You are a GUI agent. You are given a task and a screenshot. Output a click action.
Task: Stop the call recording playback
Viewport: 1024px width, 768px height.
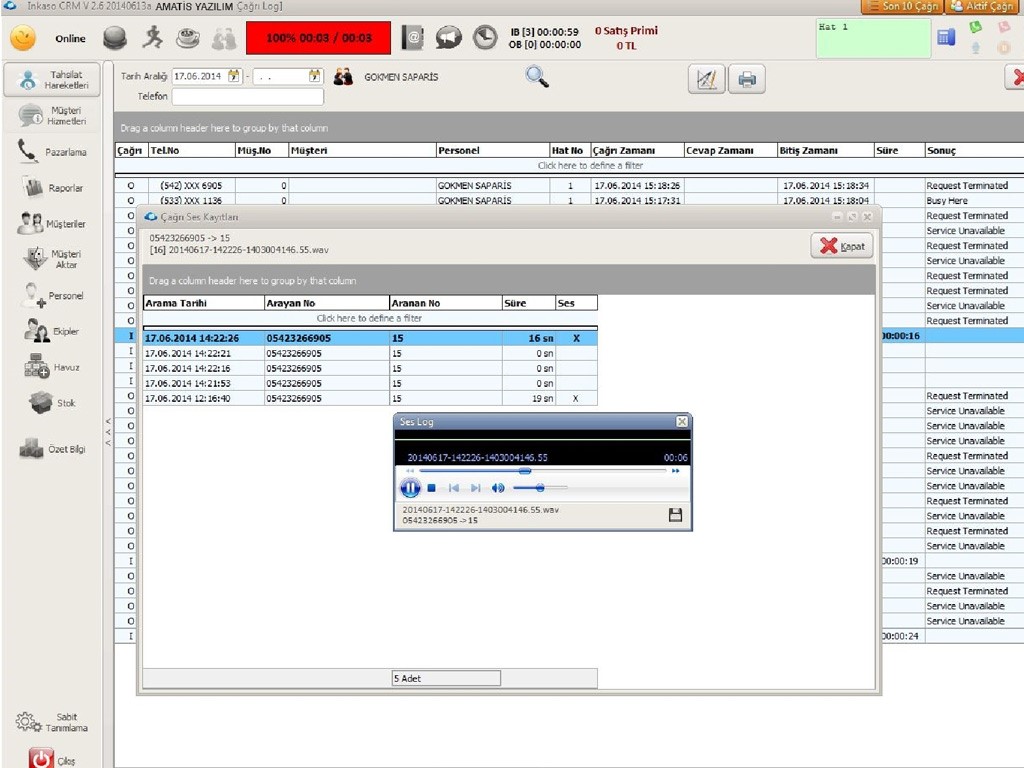pyautogui.click(x=432, y=488)
